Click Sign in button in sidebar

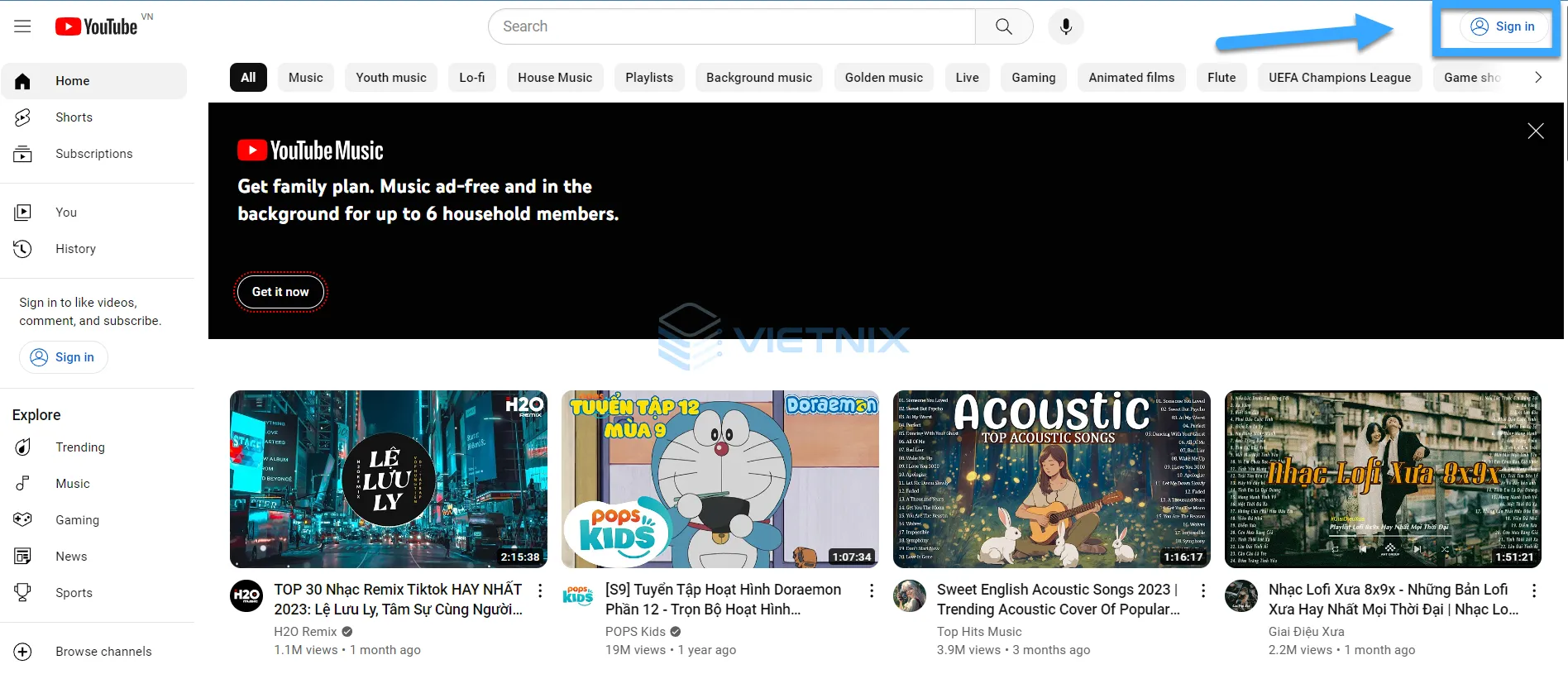click(64, 357)
